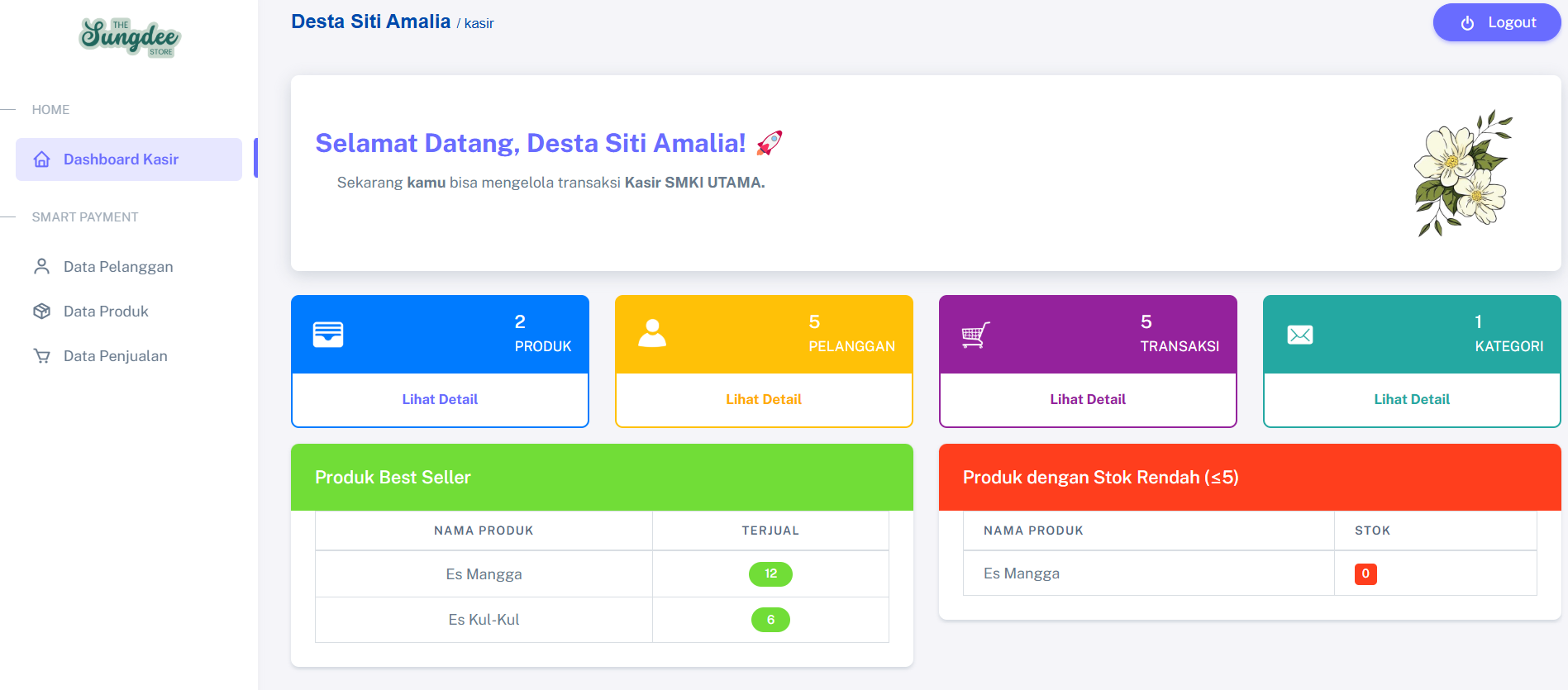
Task: Click the Sungdee Store logo
Action: pos(130,37)
